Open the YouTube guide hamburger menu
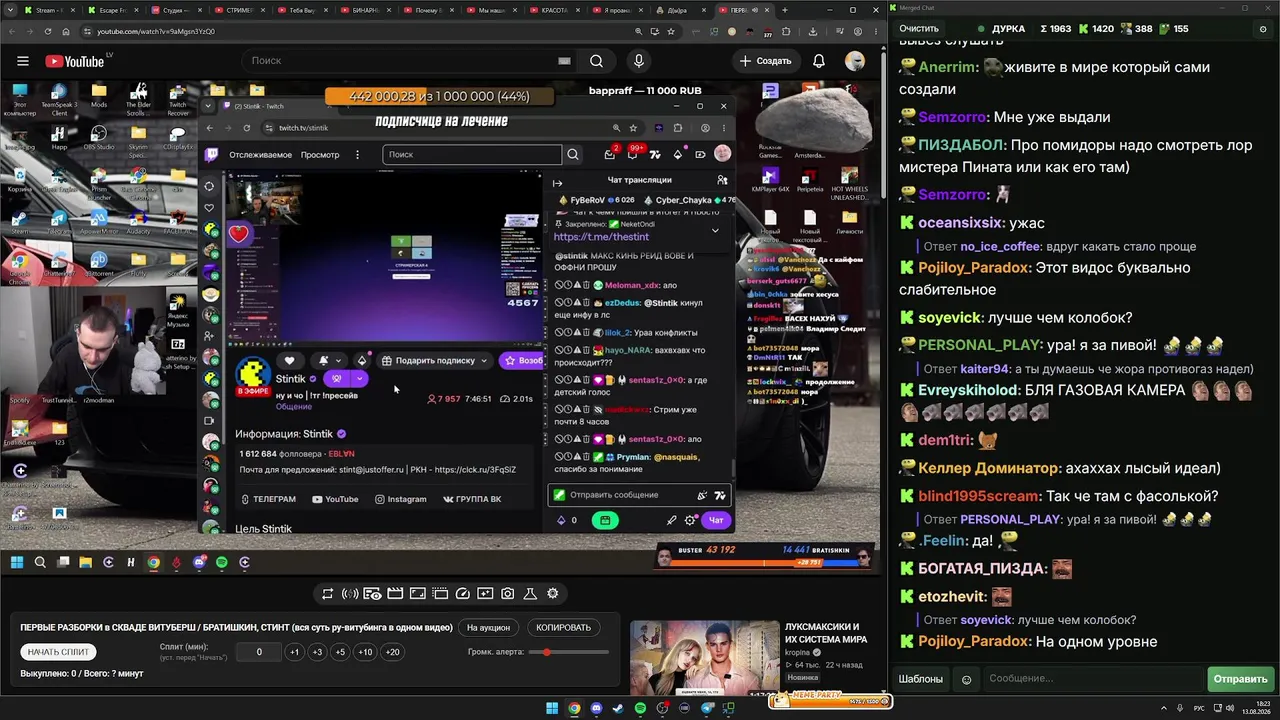Screen dimensions: 1280x720 (22, 61)
